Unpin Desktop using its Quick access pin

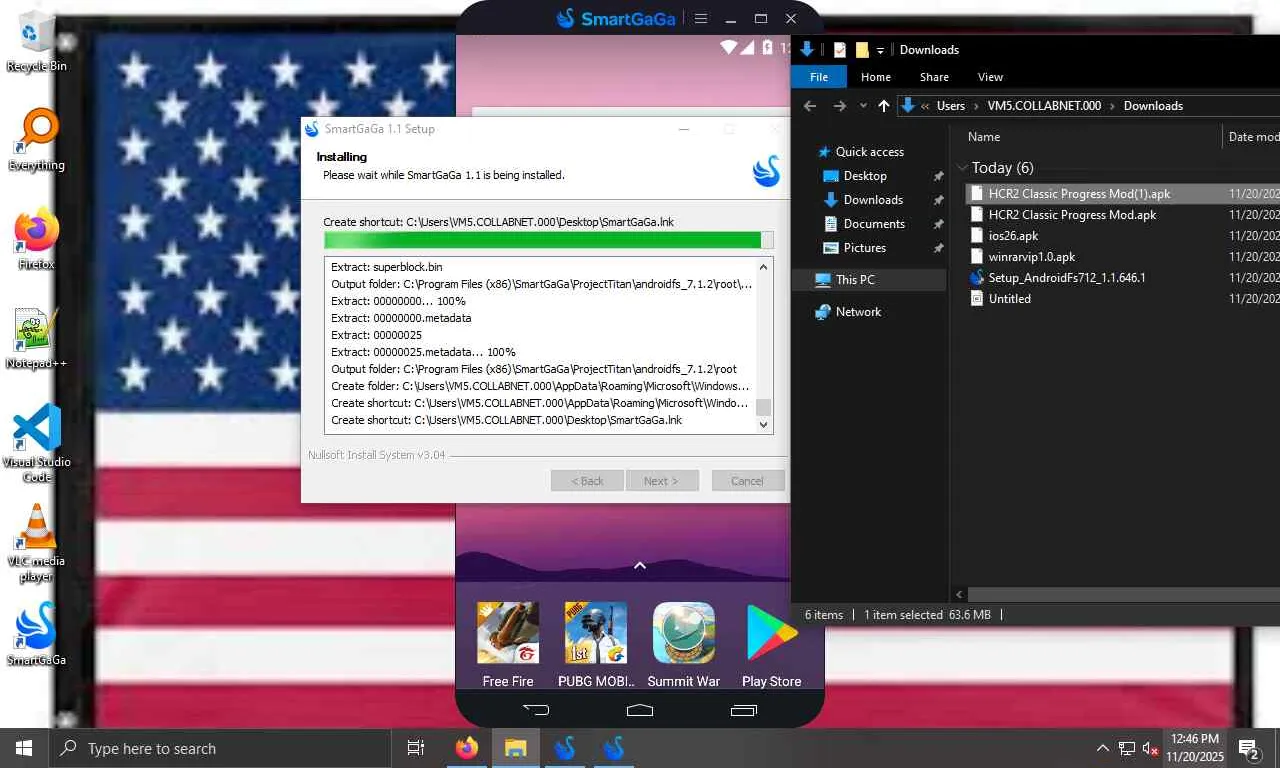click(938, 176)
